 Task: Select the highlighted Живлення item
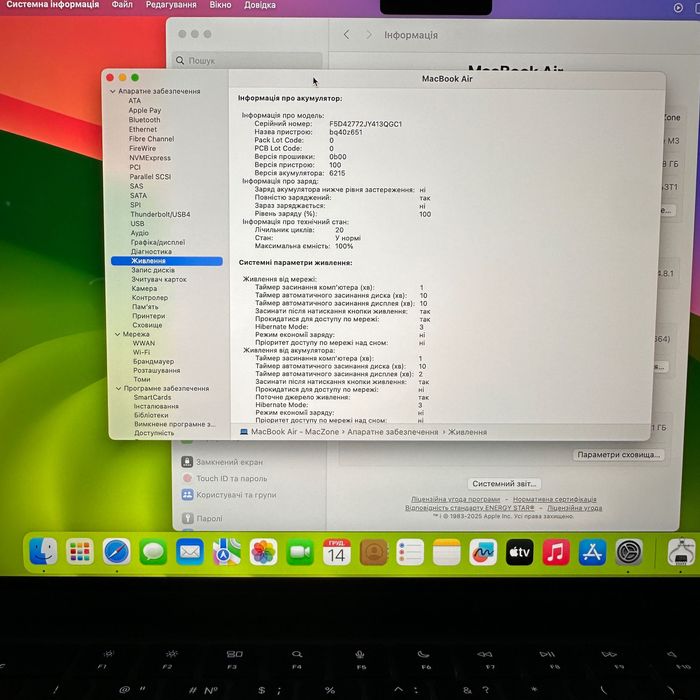pos(167,261)
